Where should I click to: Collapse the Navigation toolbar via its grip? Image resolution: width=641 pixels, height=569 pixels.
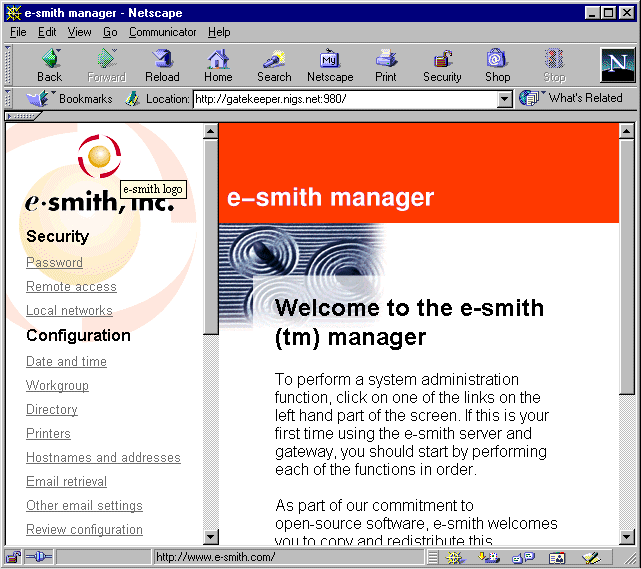click(x=8, y=65)
